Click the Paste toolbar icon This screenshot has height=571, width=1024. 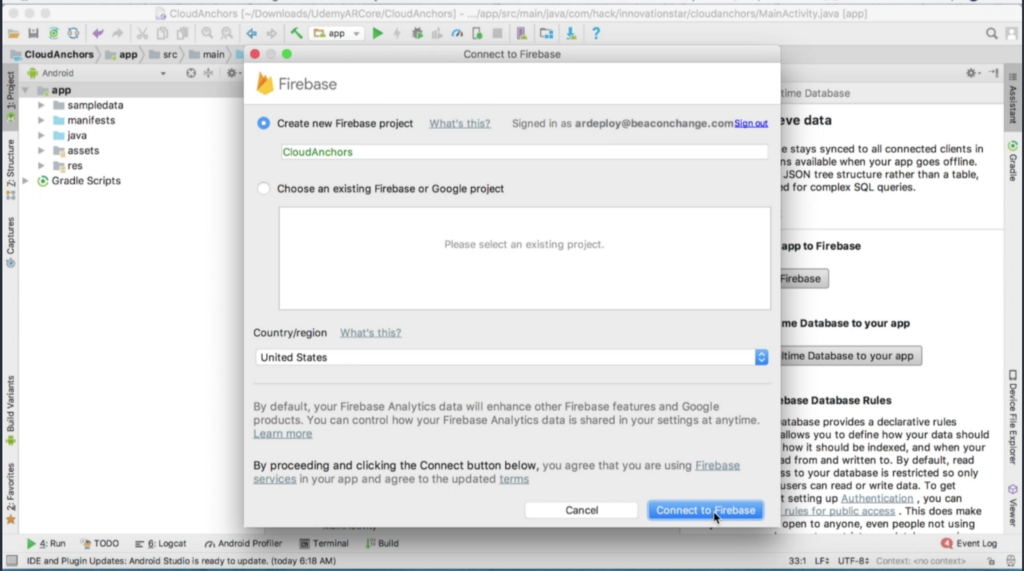(182, 33)
